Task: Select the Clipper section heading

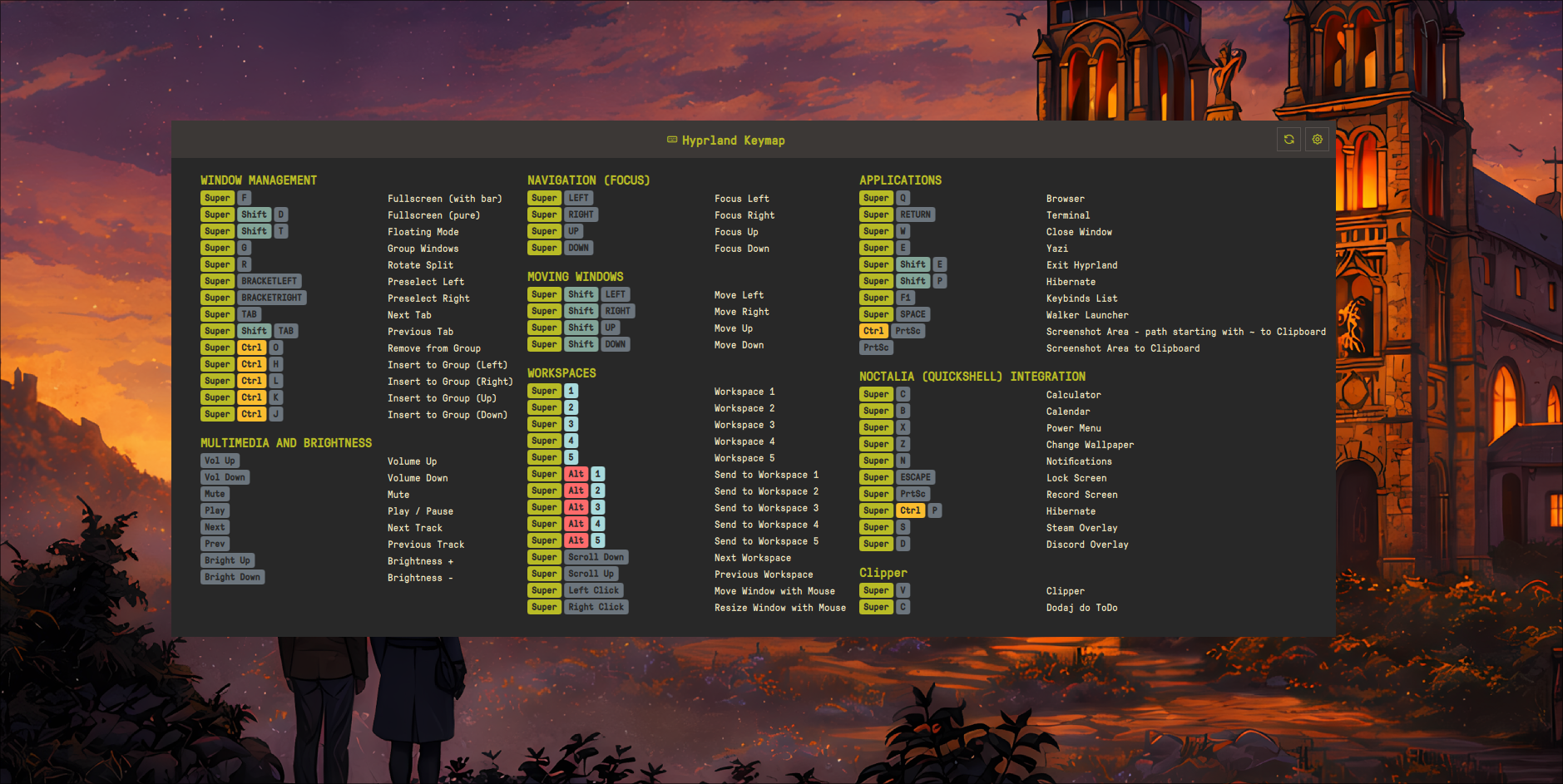Action: (883, 572)
